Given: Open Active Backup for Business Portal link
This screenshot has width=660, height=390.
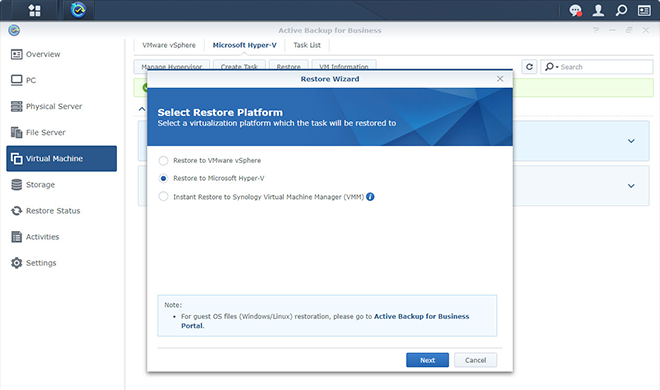Looking at the screenshot, I should pyautogui.click(x=325, y=321).
